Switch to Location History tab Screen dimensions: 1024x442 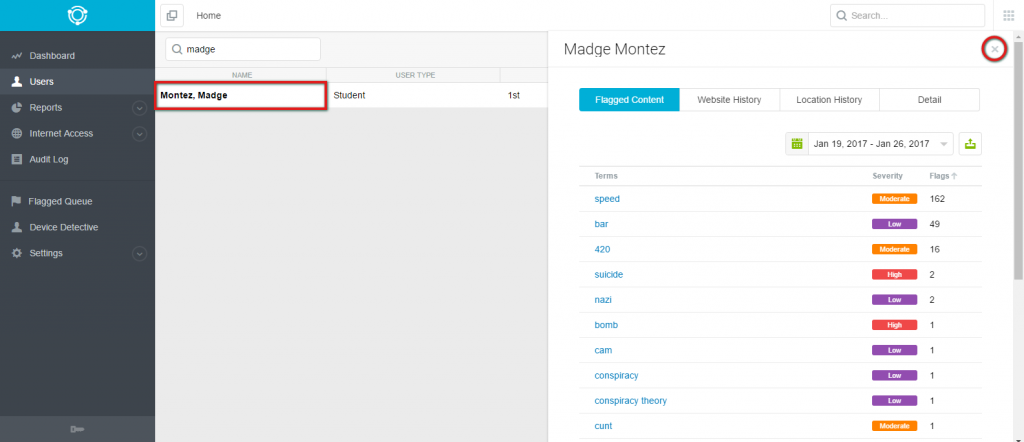829,100
